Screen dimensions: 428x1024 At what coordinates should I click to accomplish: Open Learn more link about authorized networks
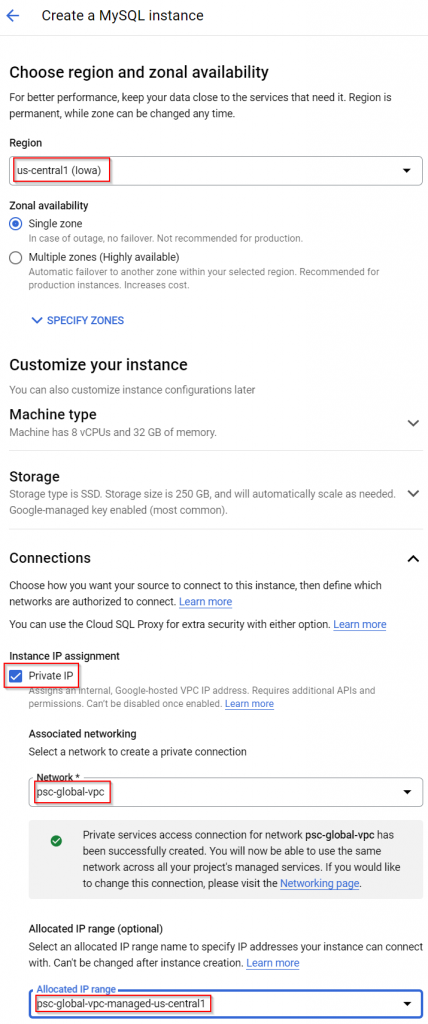pos(205,601)
